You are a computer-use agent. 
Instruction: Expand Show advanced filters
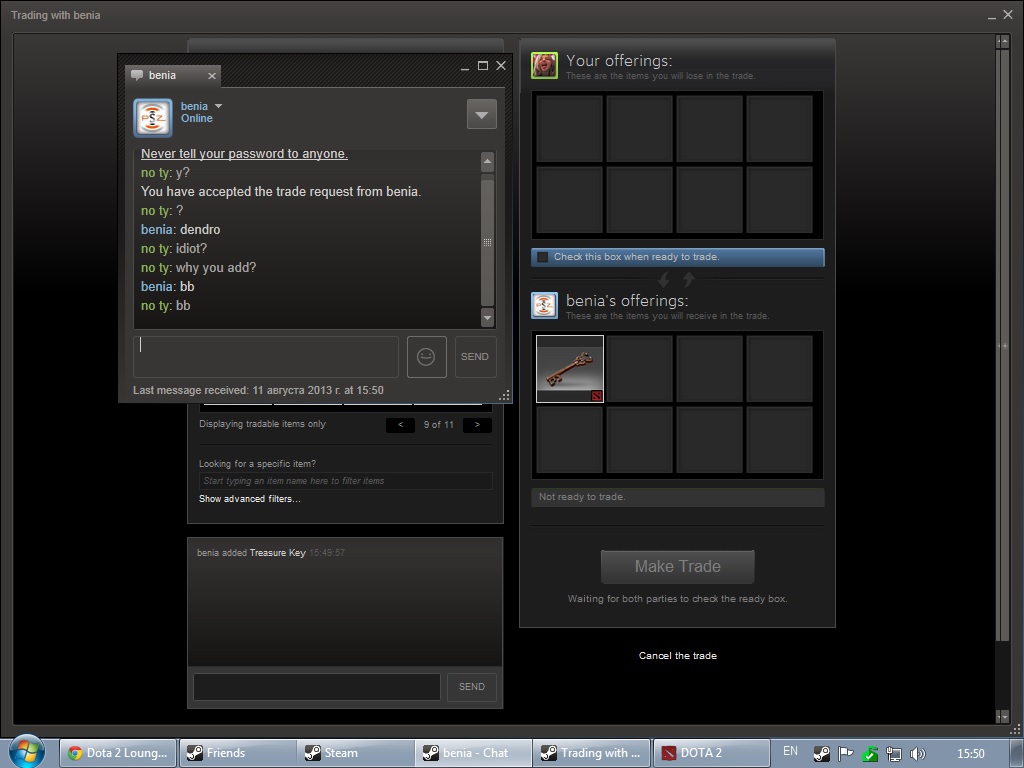pos(249,499)
